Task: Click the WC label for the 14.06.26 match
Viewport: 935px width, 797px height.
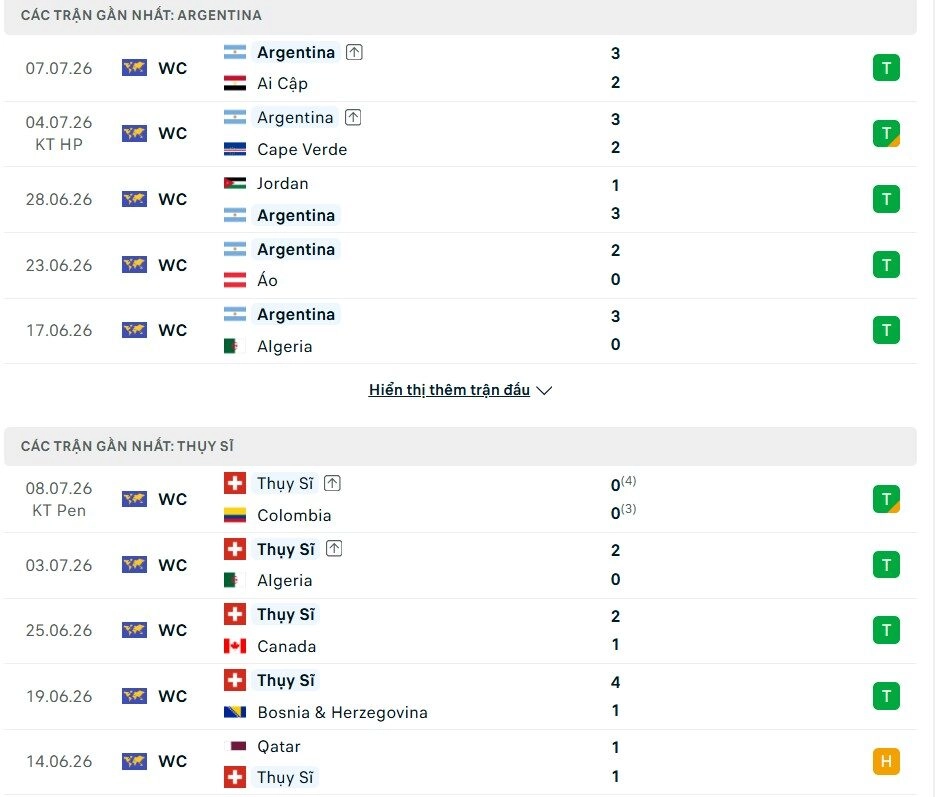Action: click(173, 761)
